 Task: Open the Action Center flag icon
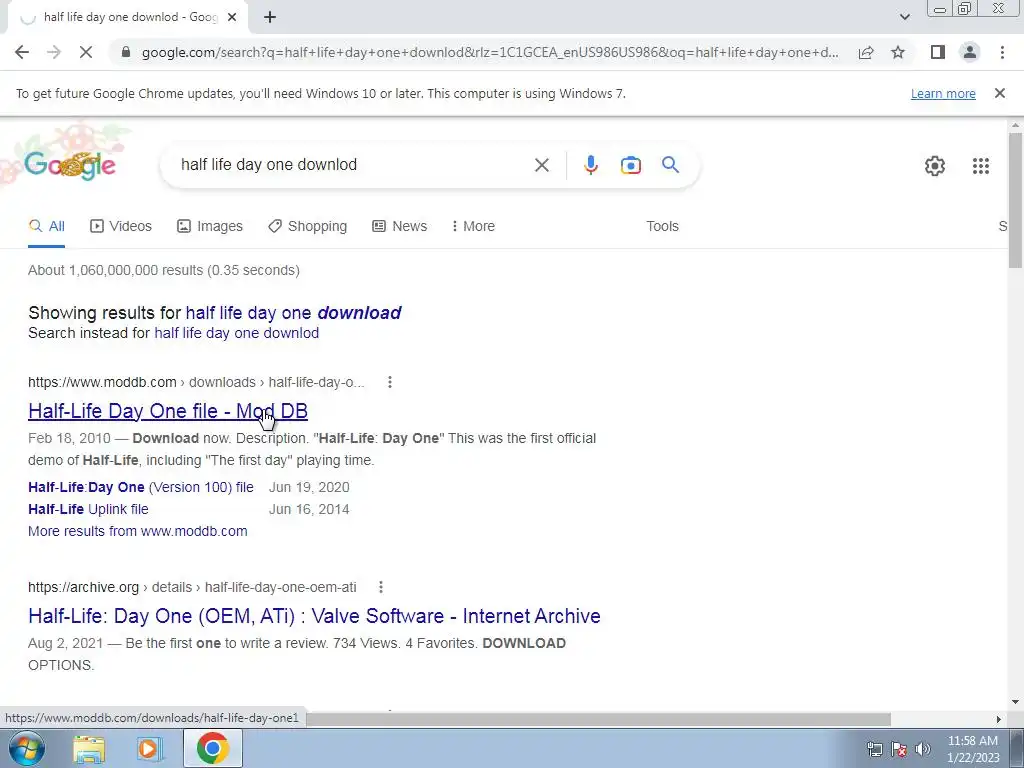coord(899,749)
